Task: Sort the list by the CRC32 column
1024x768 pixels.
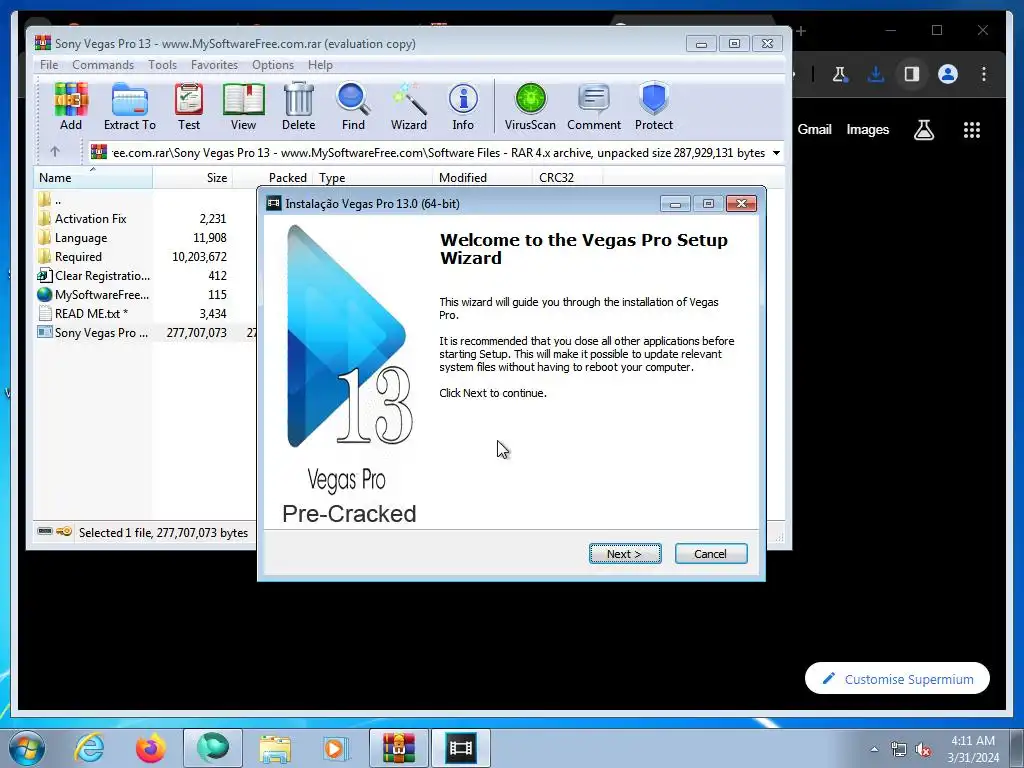Action: click(567, 178)
